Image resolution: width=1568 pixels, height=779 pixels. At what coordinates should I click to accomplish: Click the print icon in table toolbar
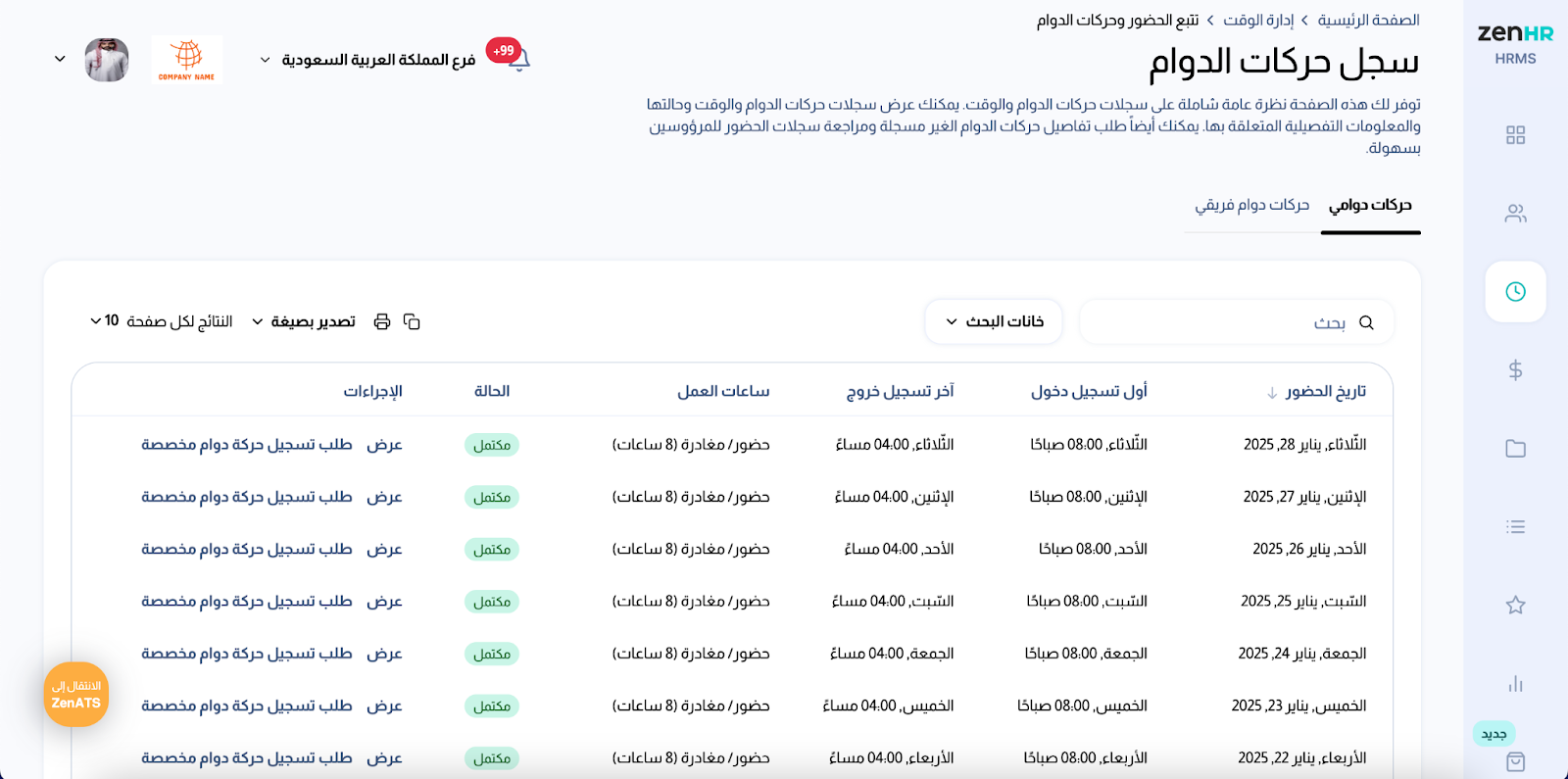pos(382,321)
